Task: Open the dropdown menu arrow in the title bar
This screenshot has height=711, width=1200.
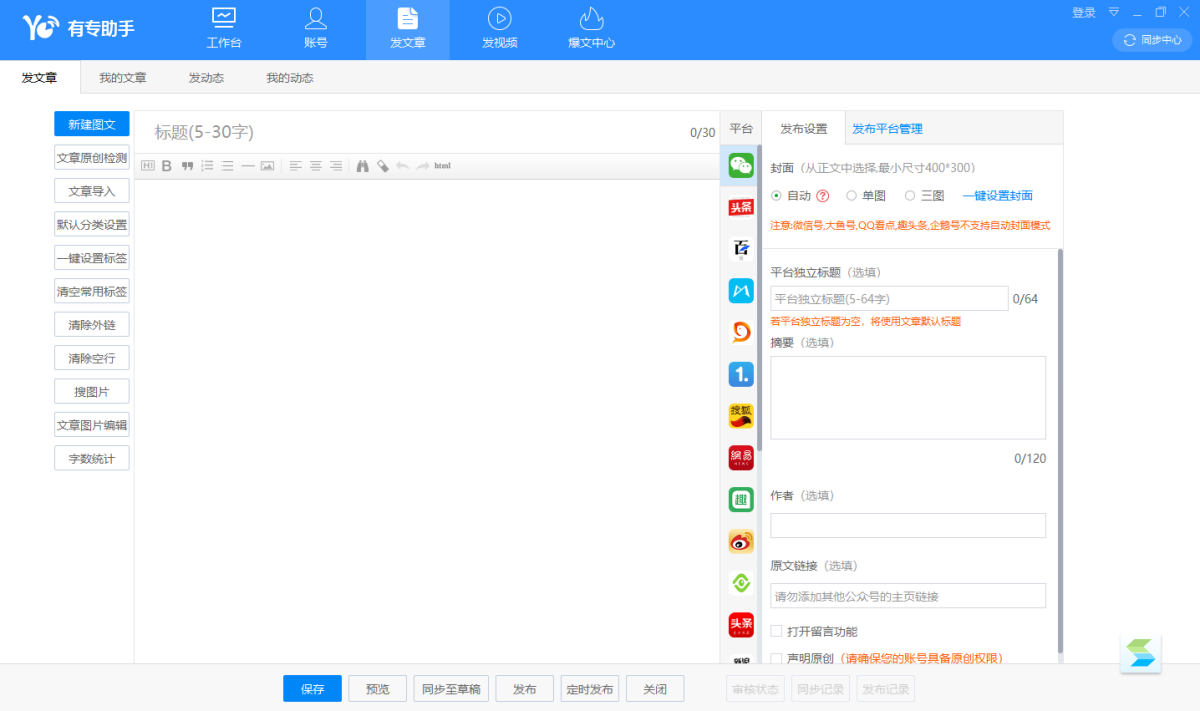Action: pos(1114,13)
